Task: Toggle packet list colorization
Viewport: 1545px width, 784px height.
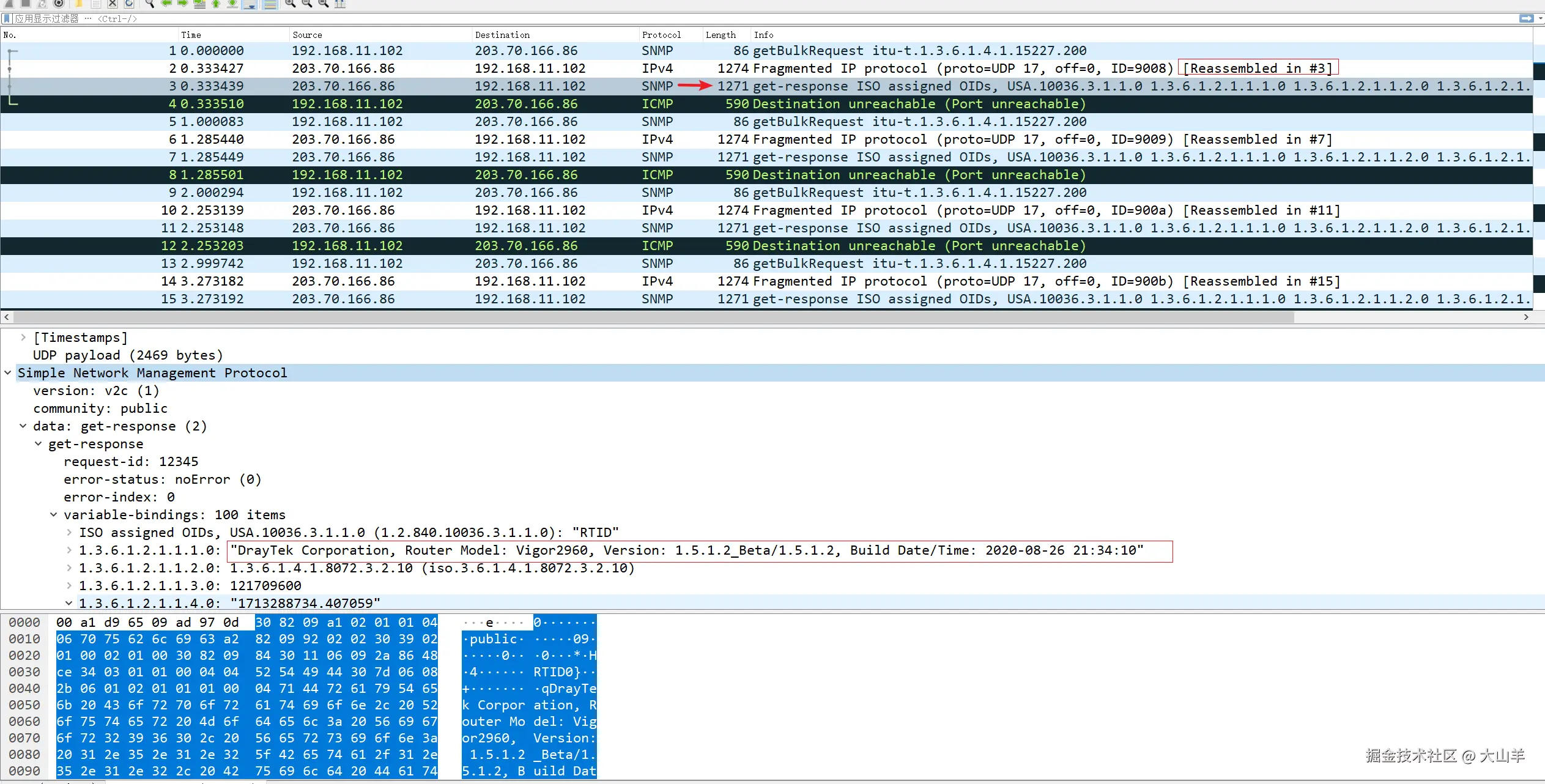Action: click(x=270, y=4)
